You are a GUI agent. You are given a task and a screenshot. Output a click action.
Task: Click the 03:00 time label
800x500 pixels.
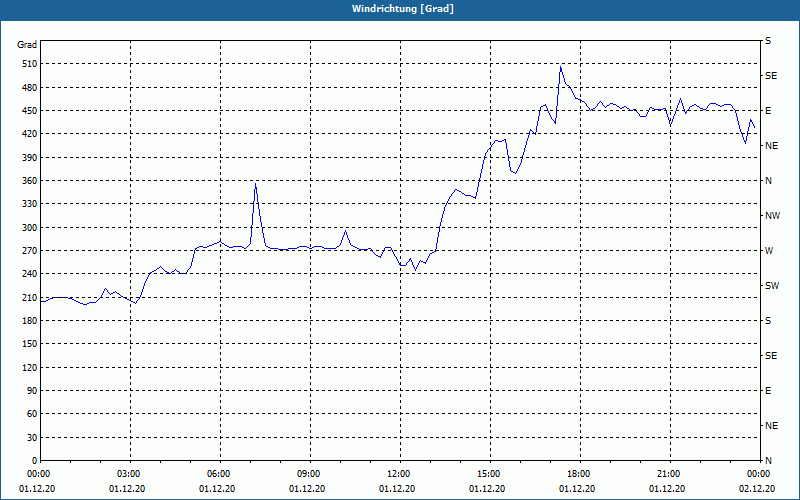[x=131, y=474]
